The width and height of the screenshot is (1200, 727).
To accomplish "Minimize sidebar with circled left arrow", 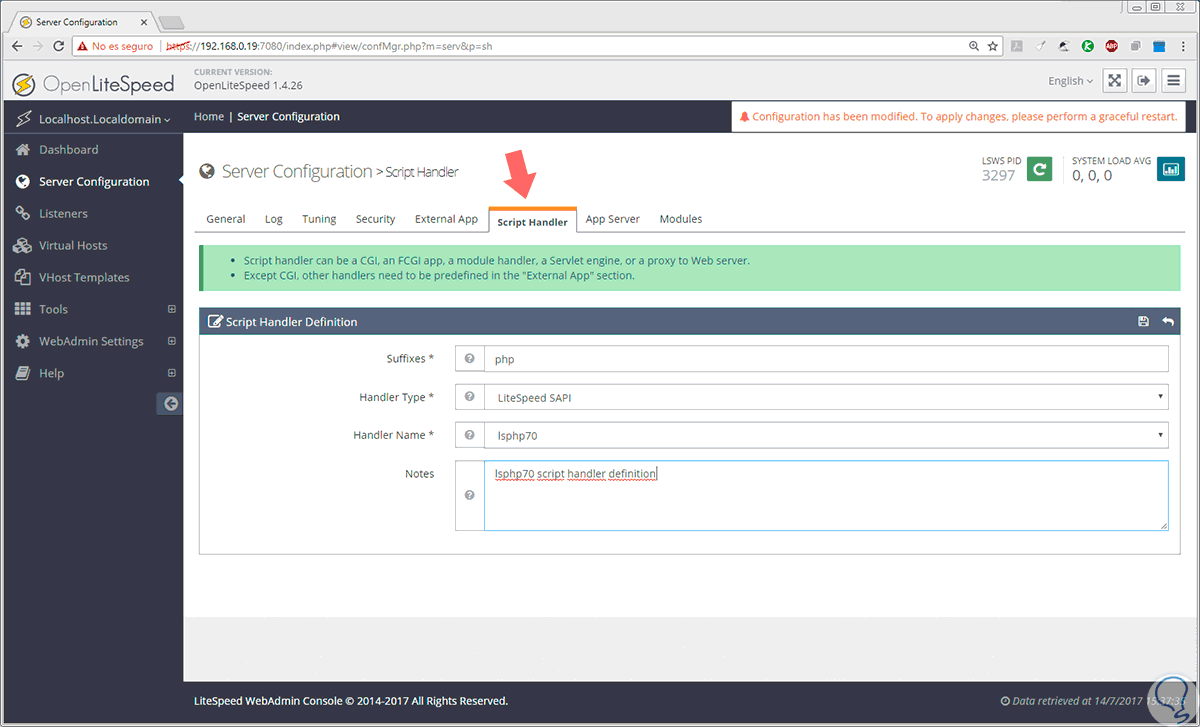I will [x=170, y=404].
